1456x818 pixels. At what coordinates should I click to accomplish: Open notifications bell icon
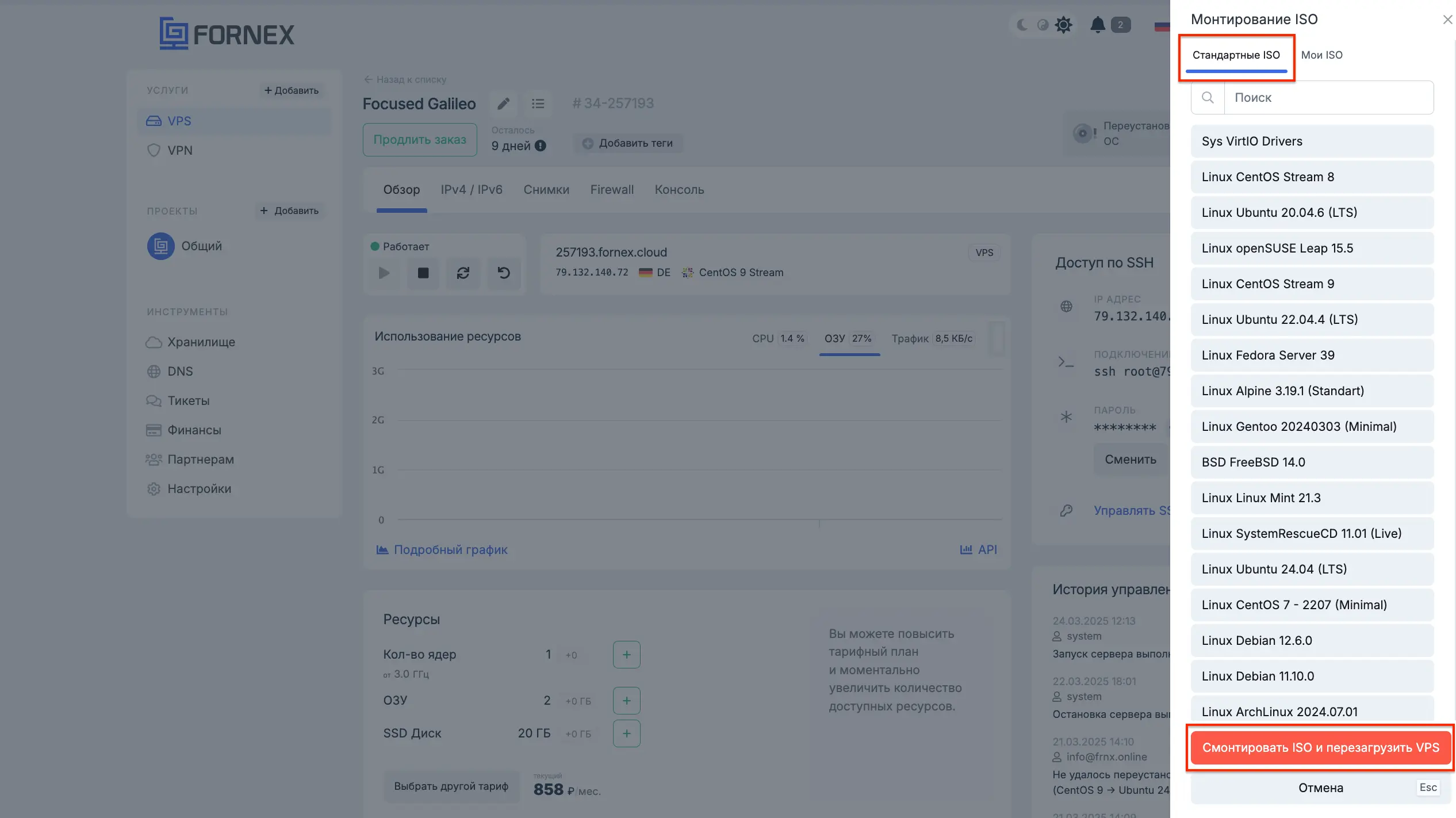(x=1098, y=25)
